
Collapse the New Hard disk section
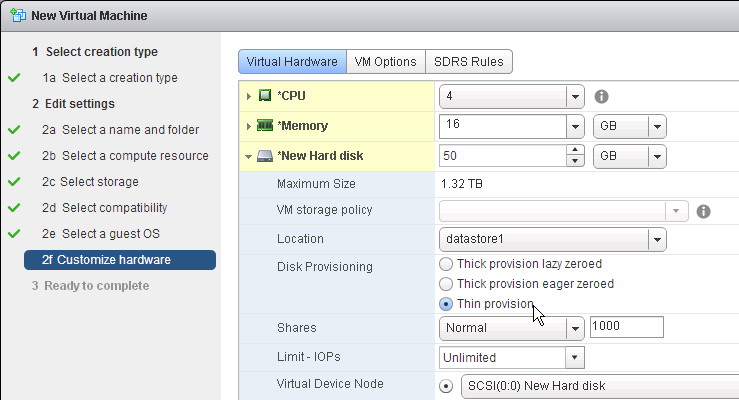[x=249, y=156]
